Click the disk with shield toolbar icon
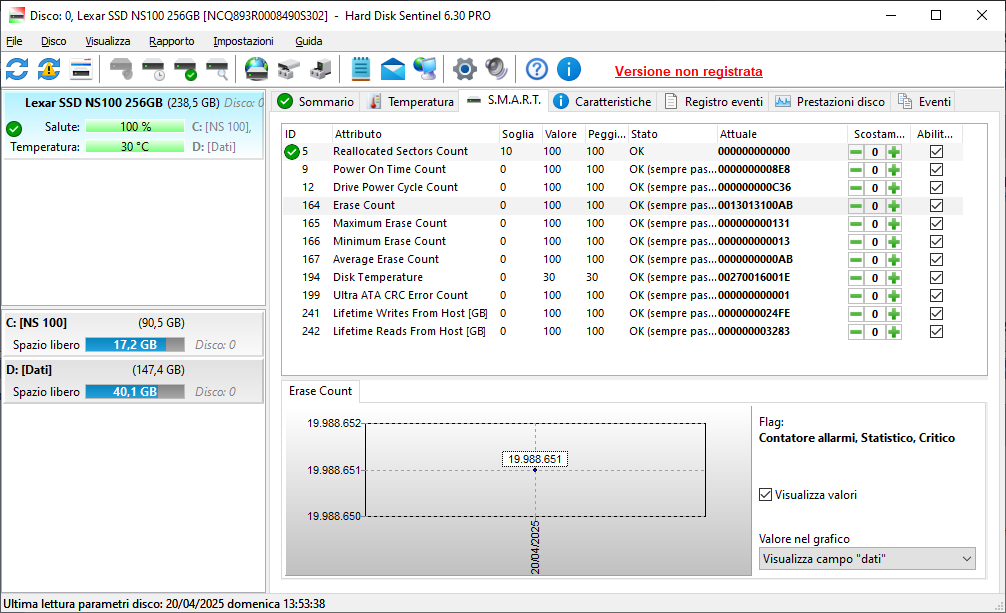The width and height of the screenshot is (1006, 613). [121, 69]
